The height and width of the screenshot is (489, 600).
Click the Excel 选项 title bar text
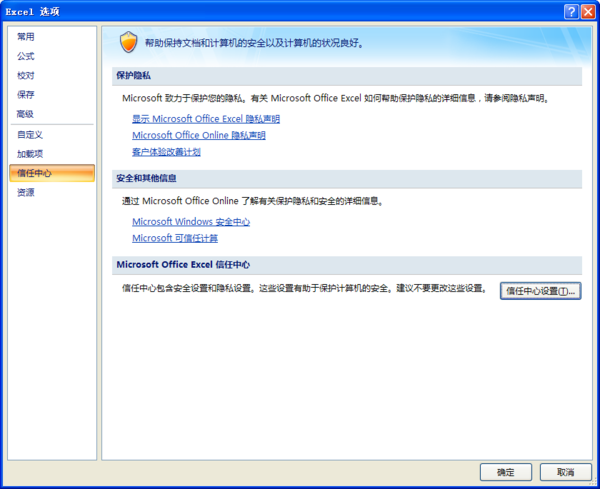(33, 12)
